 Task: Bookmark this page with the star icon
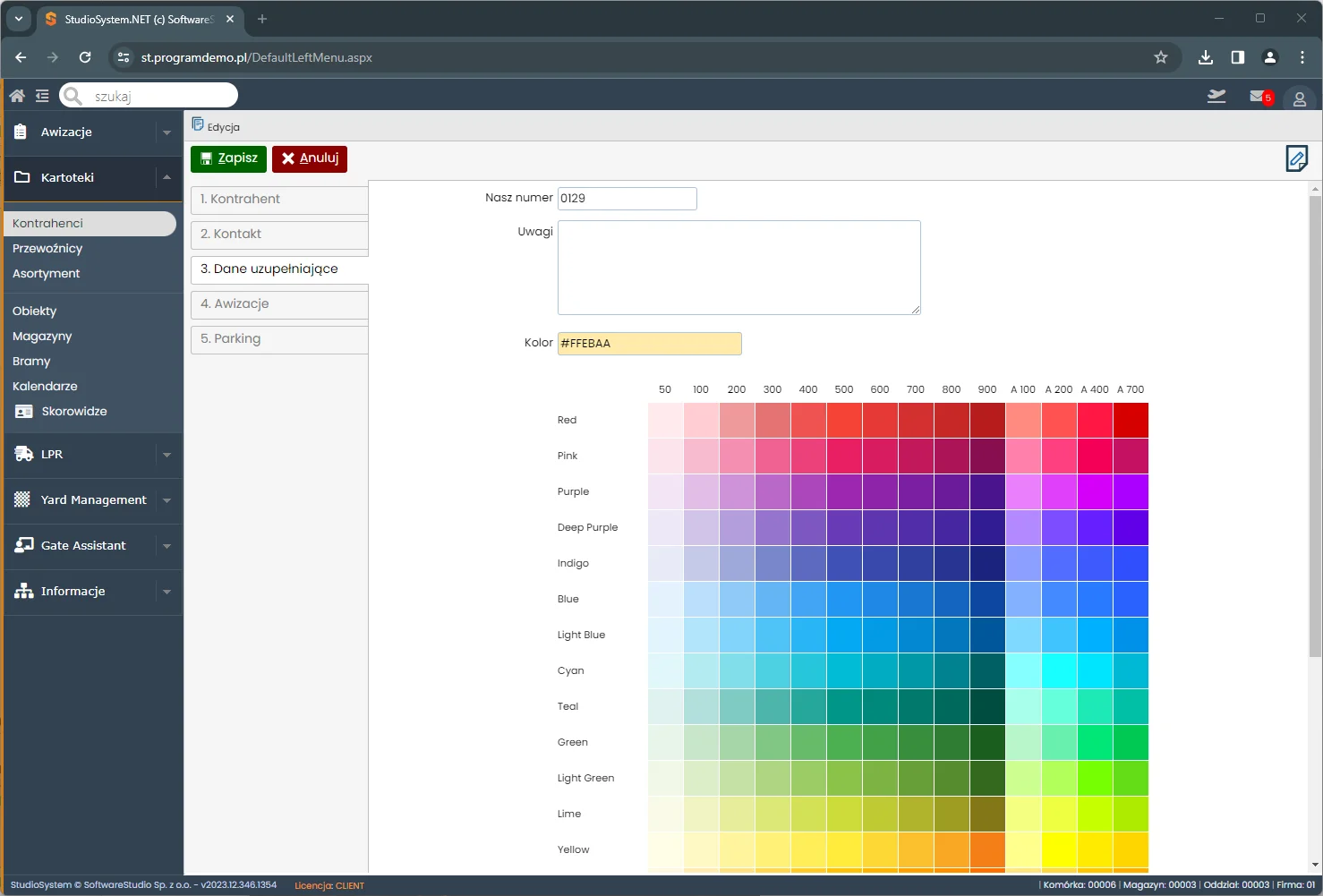point(1161,57)
